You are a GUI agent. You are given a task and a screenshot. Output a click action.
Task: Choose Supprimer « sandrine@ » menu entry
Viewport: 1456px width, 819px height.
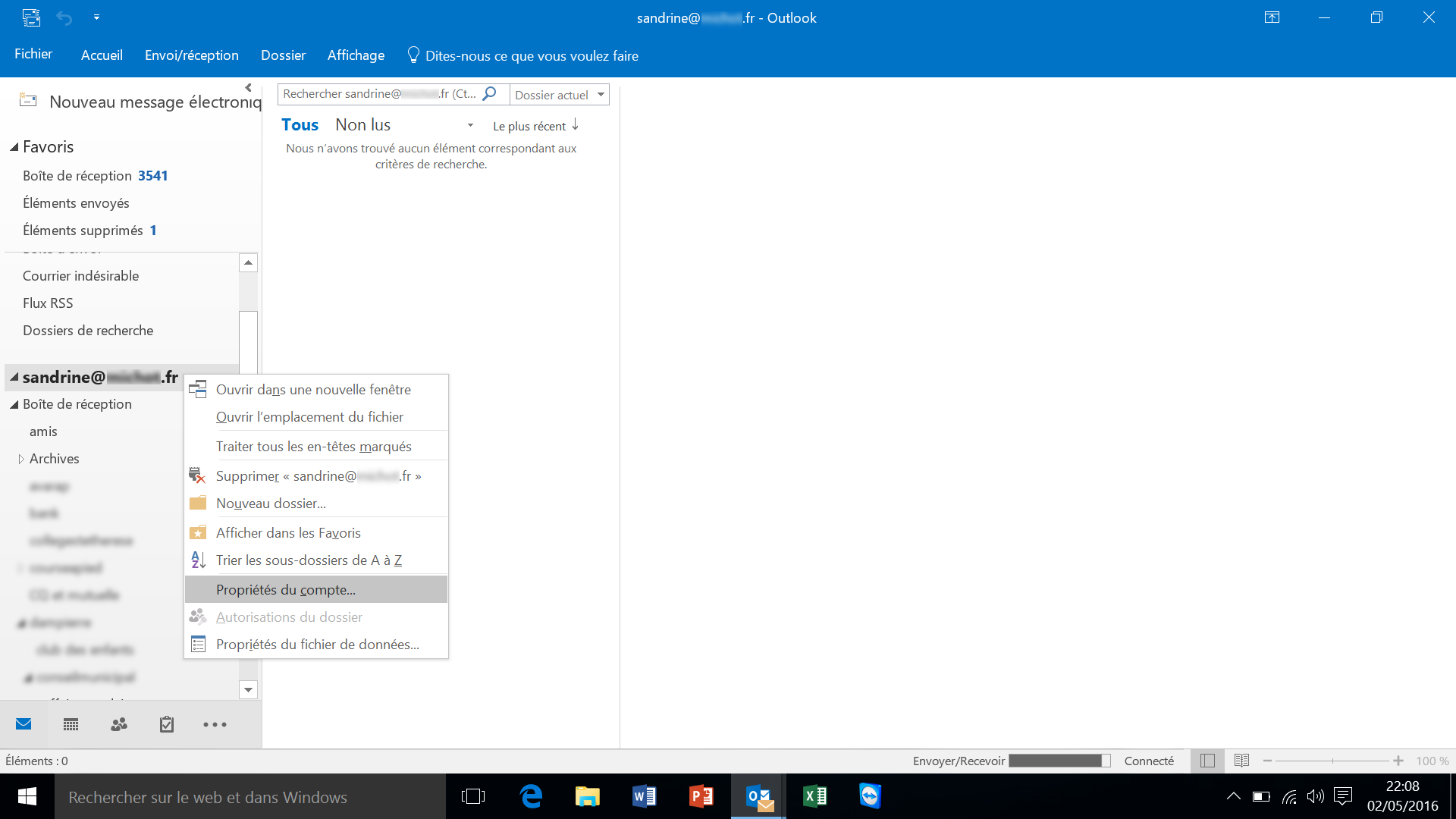tap(316, 476)
